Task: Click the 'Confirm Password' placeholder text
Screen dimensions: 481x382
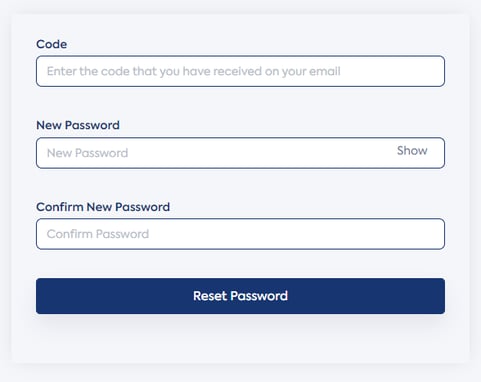Action: pyautogui.click(x=98, y=234)
